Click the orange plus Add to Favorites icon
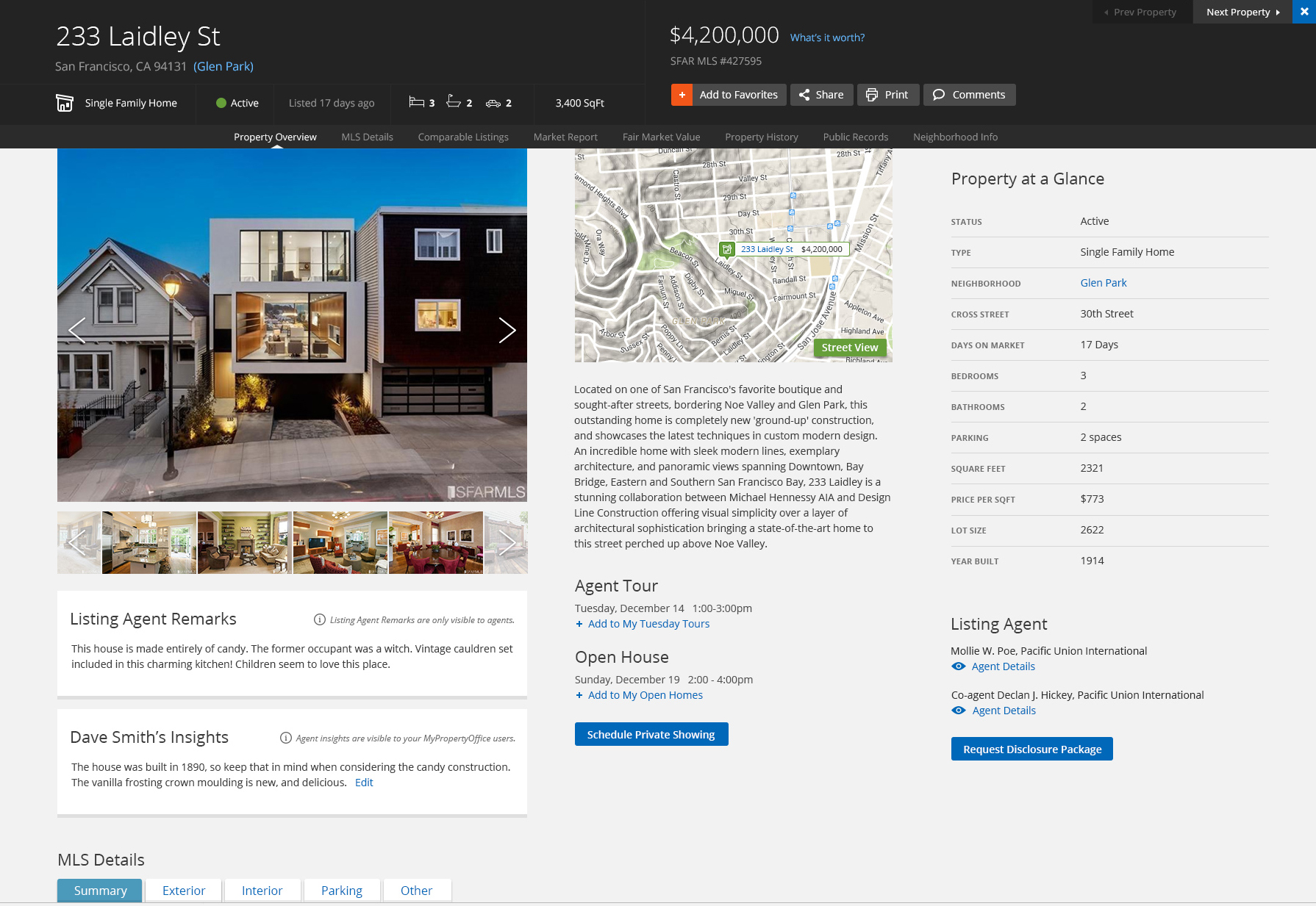The height and width of the screenshot is (906, 1316). click(682, 95)
